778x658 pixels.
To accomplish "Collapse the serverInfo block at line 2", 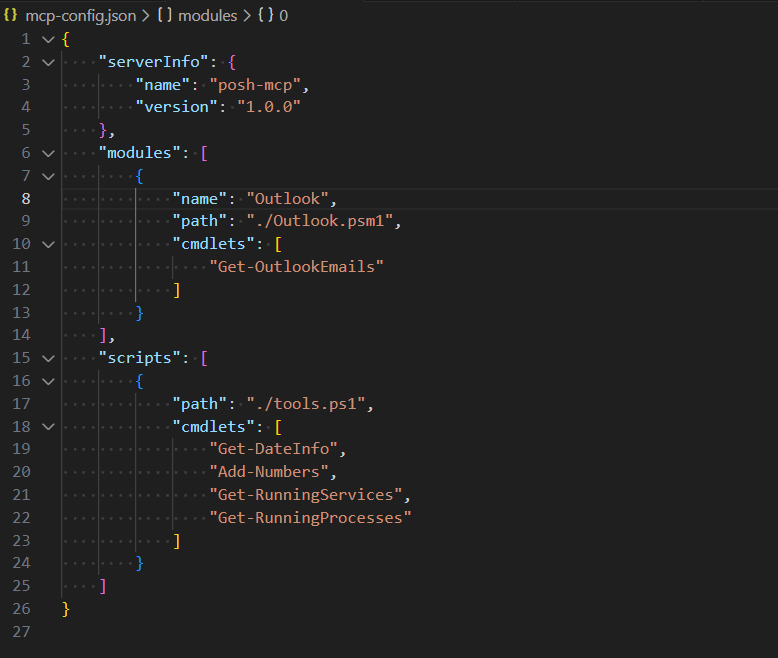I will click(48, 62).
